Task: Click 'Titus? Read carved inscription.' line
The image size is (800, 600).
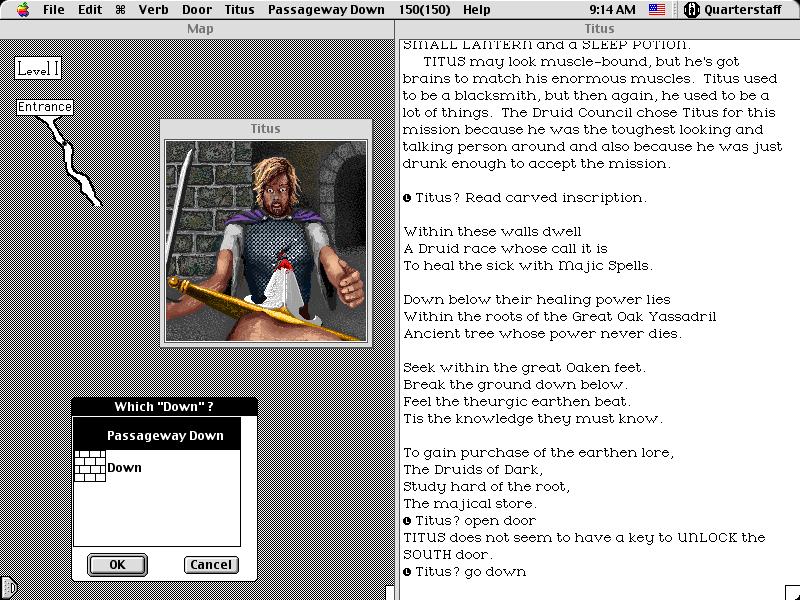Action: pyautogui.click(x=531, y=197)
